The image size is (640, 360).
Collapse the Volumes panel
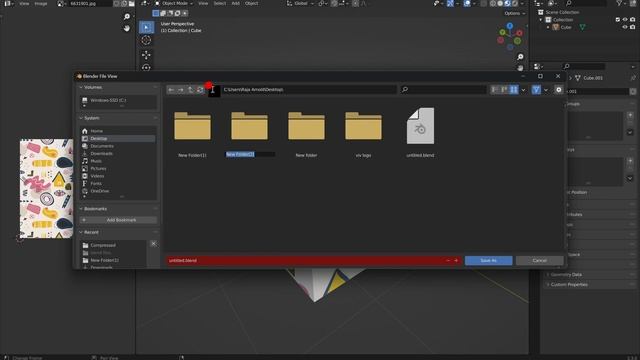click(x=81, y=87)
